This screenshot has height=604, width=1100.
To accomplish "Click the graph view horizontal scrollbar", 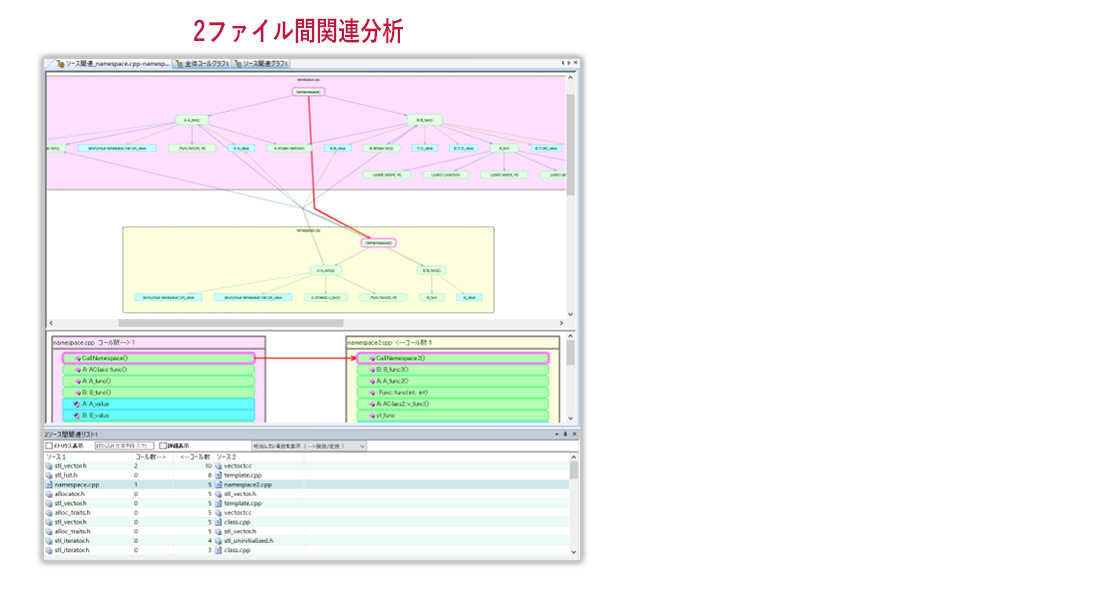I will click(x=231, y=323).
